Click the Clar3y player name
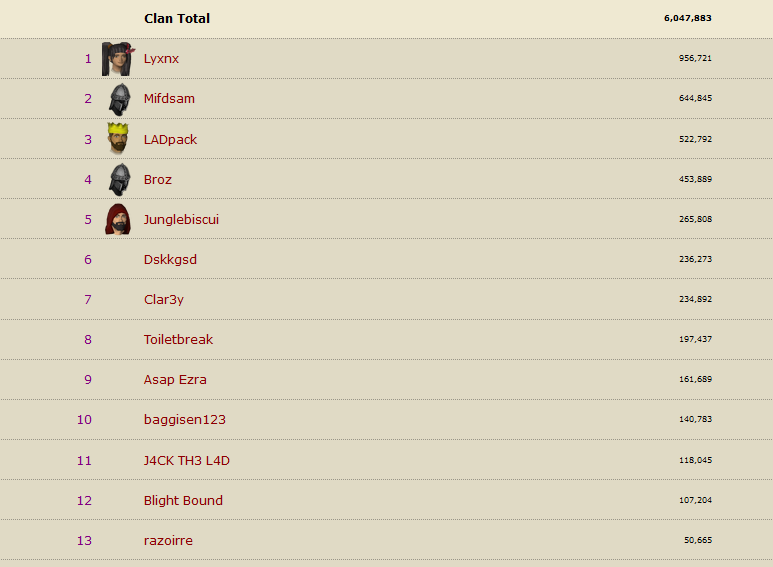Screen dimensions: 773x567 click(164, 299)
